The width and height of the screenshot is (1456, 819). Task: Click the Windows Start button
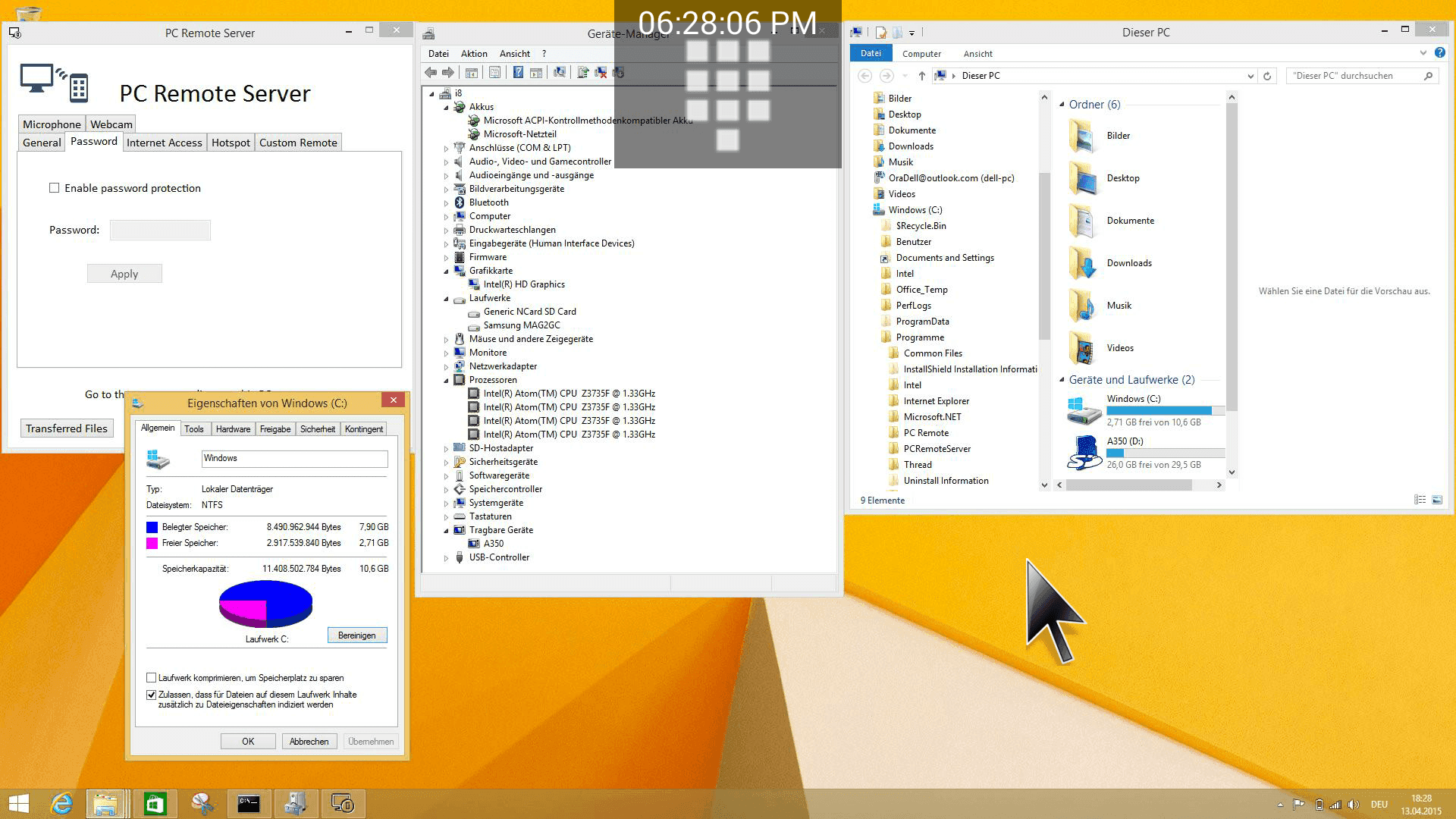(x=18, y=803)
